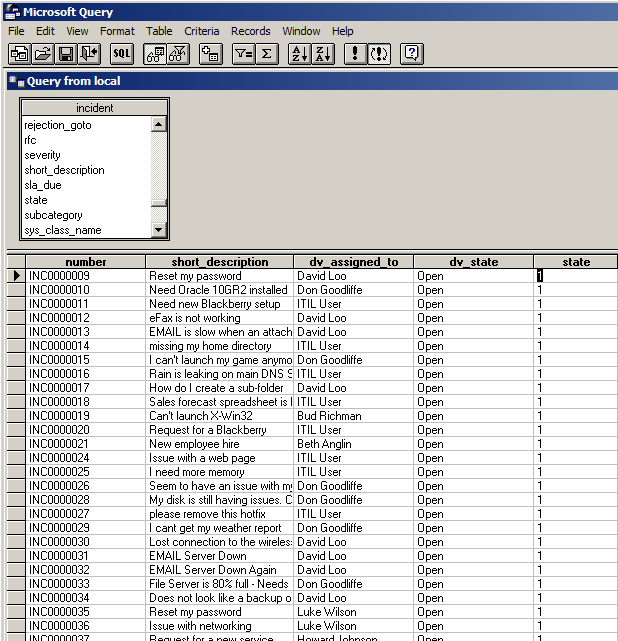The width and height of the screenshot is (618, 641).
Task: Click the field list scrollbar thumb
Action: click(159, 202)
